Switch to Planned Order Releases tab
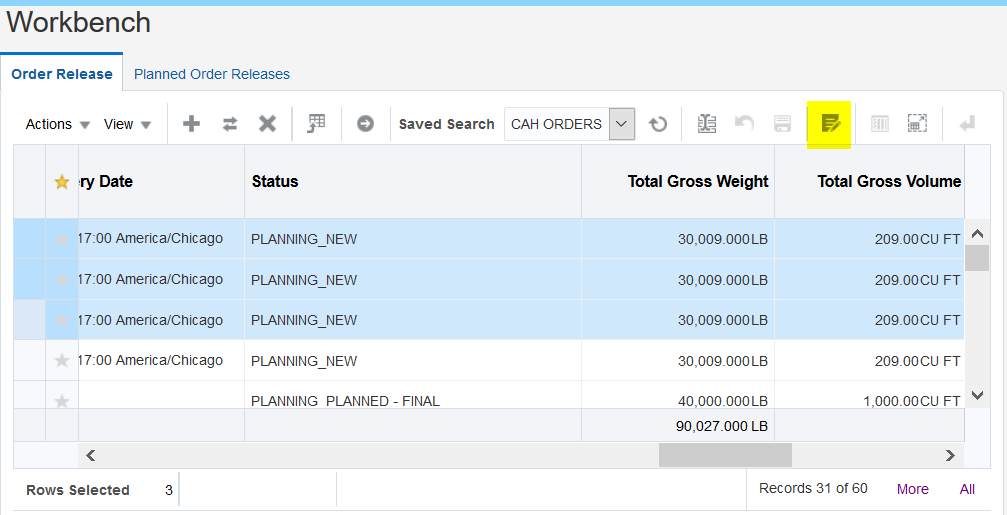Viewport: 1007px width, 515px height. click(212, 74)
